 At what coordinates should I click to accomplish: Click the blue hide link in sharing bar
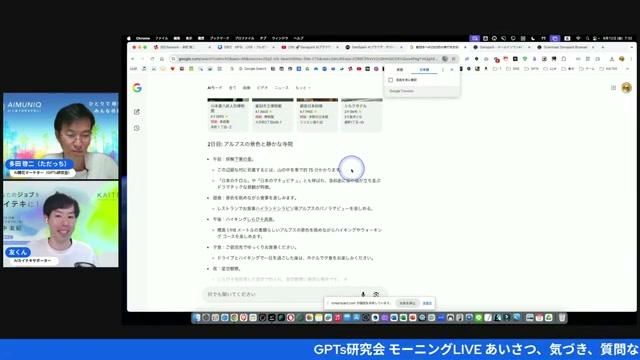tap(427, 303)
